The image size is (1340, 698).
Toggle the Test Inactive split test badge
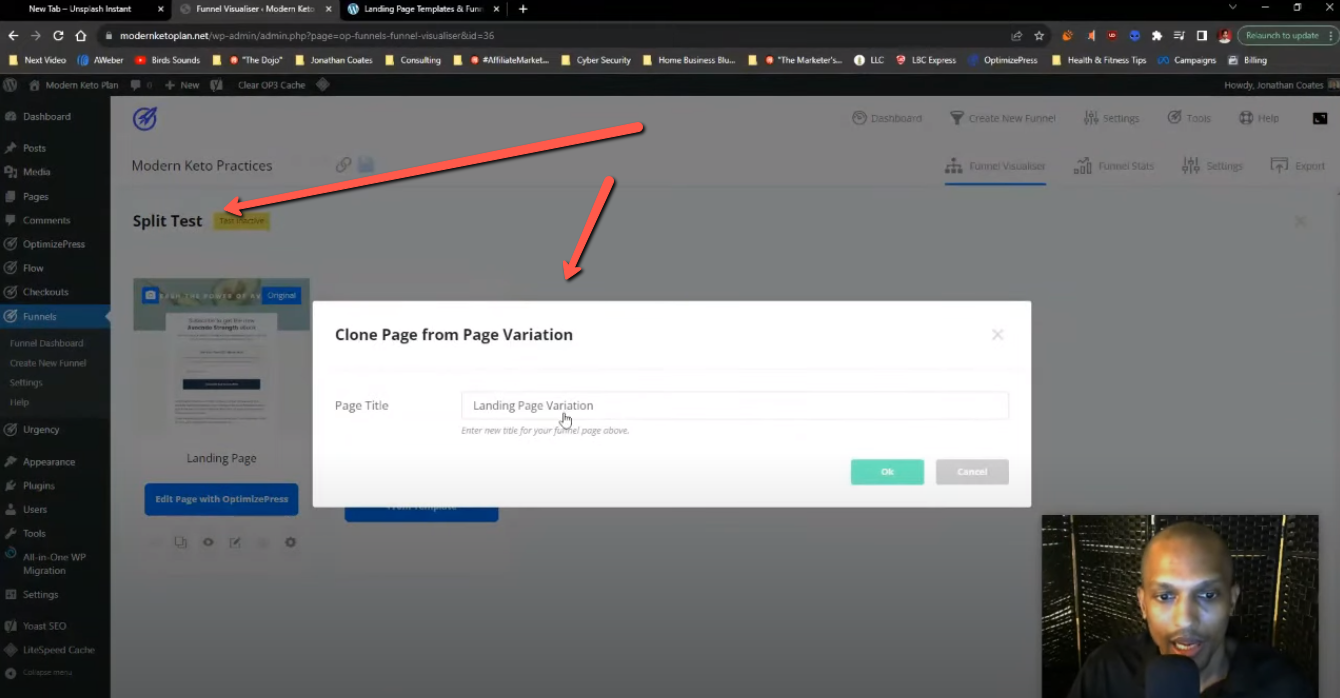(241, 220)
